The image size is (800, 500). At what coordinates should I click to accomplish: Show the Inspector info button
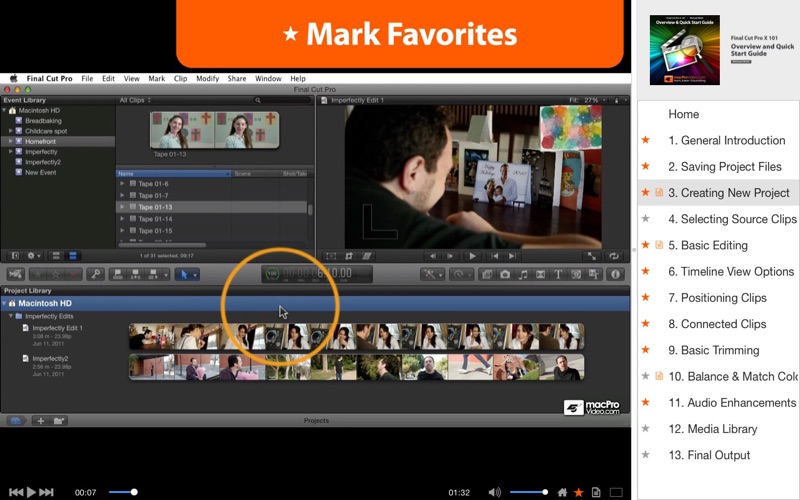tap(615, 274)
